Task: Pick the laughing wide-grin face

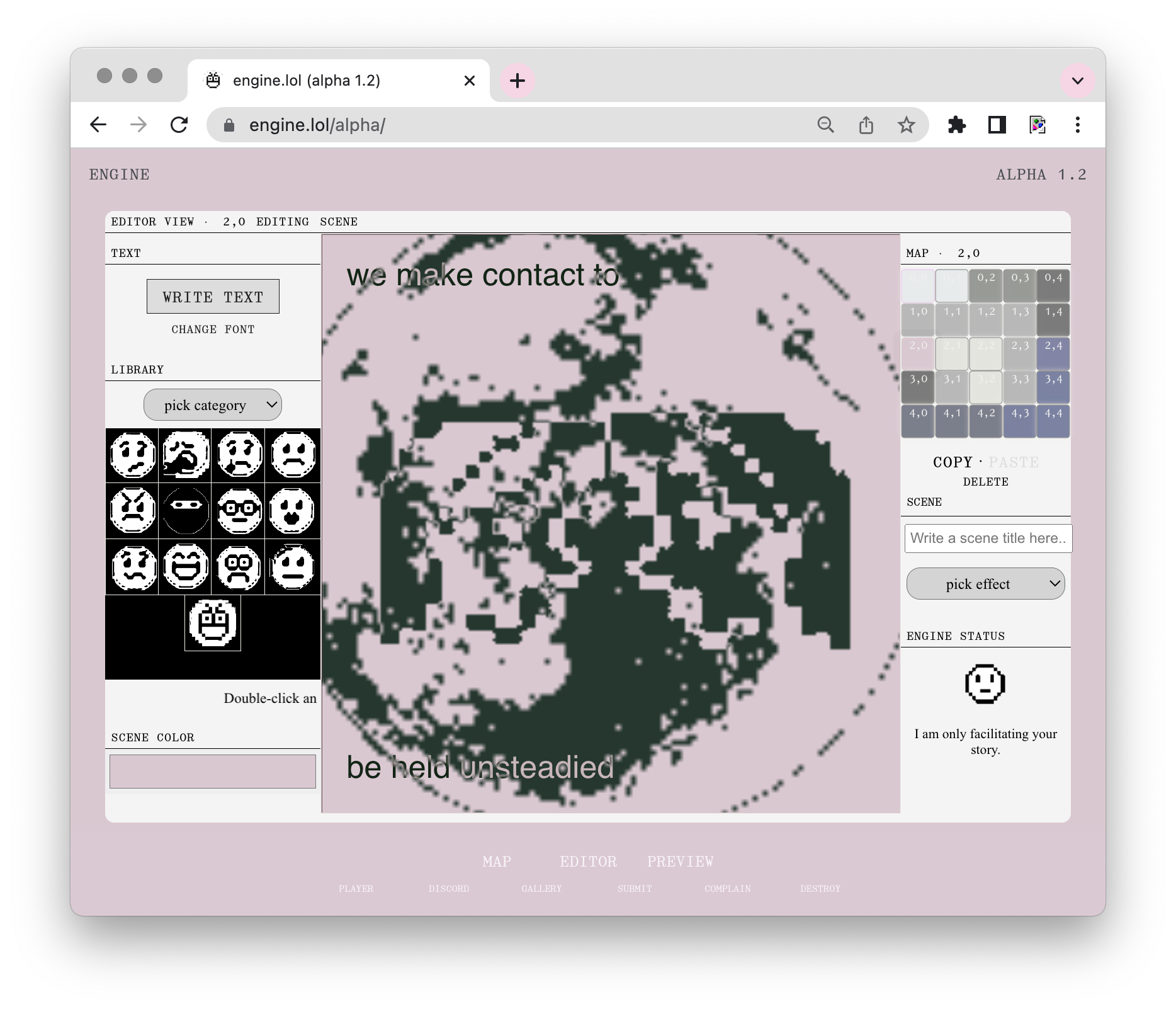Action: pyautogui.click(x=186, y=567)
